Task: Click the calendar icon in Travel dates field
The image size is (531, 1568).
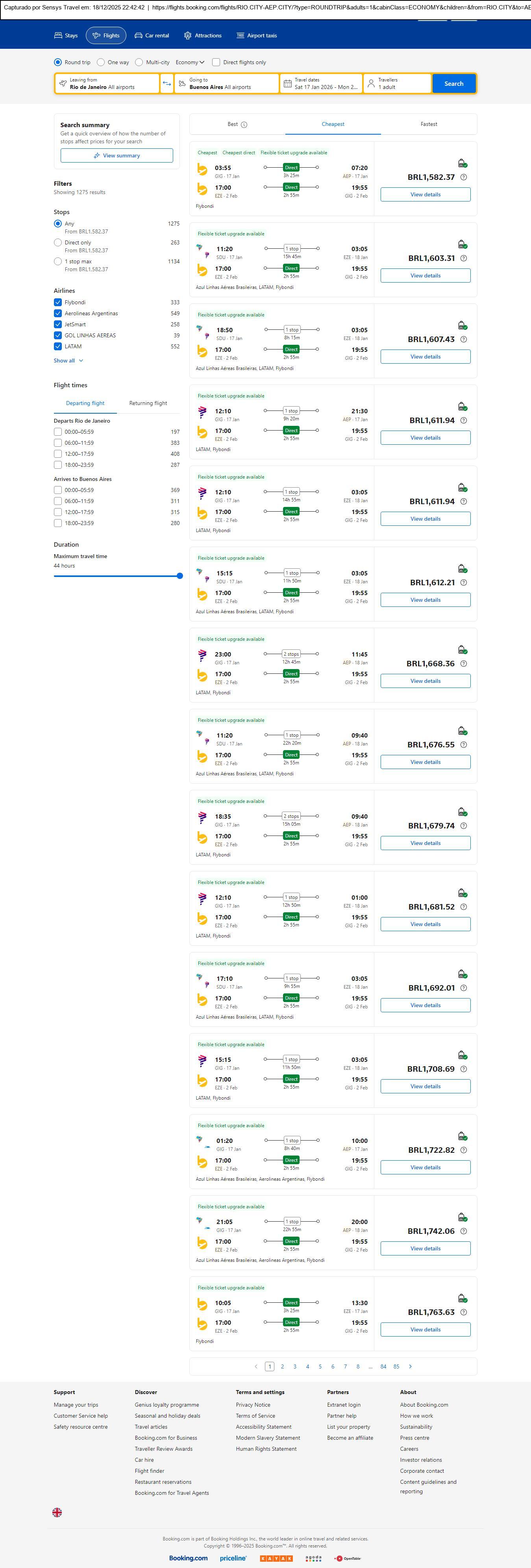Action: [287, 83]
